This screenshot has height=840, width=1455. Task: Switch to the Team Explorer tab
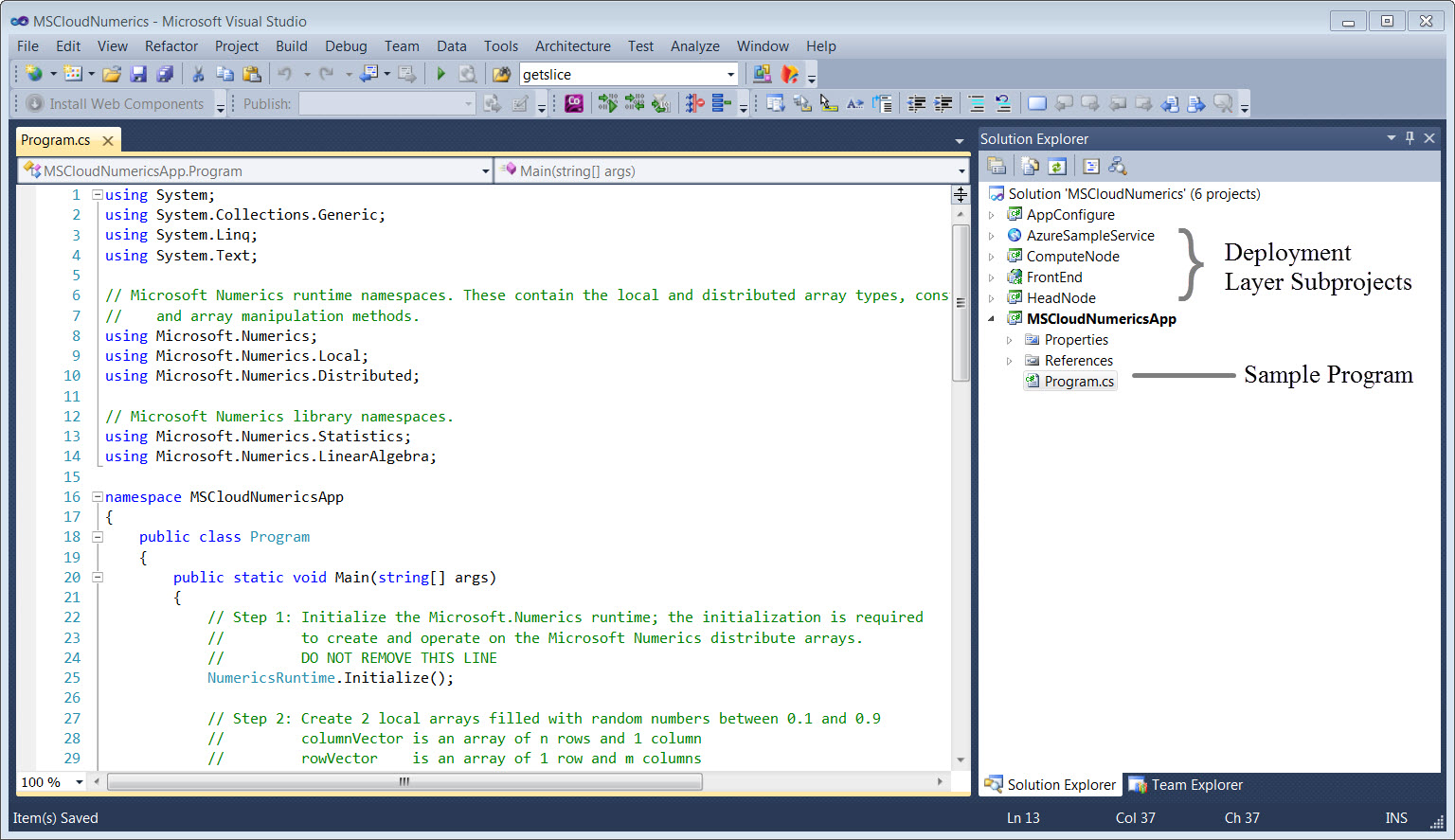(x=1185, y=785)
